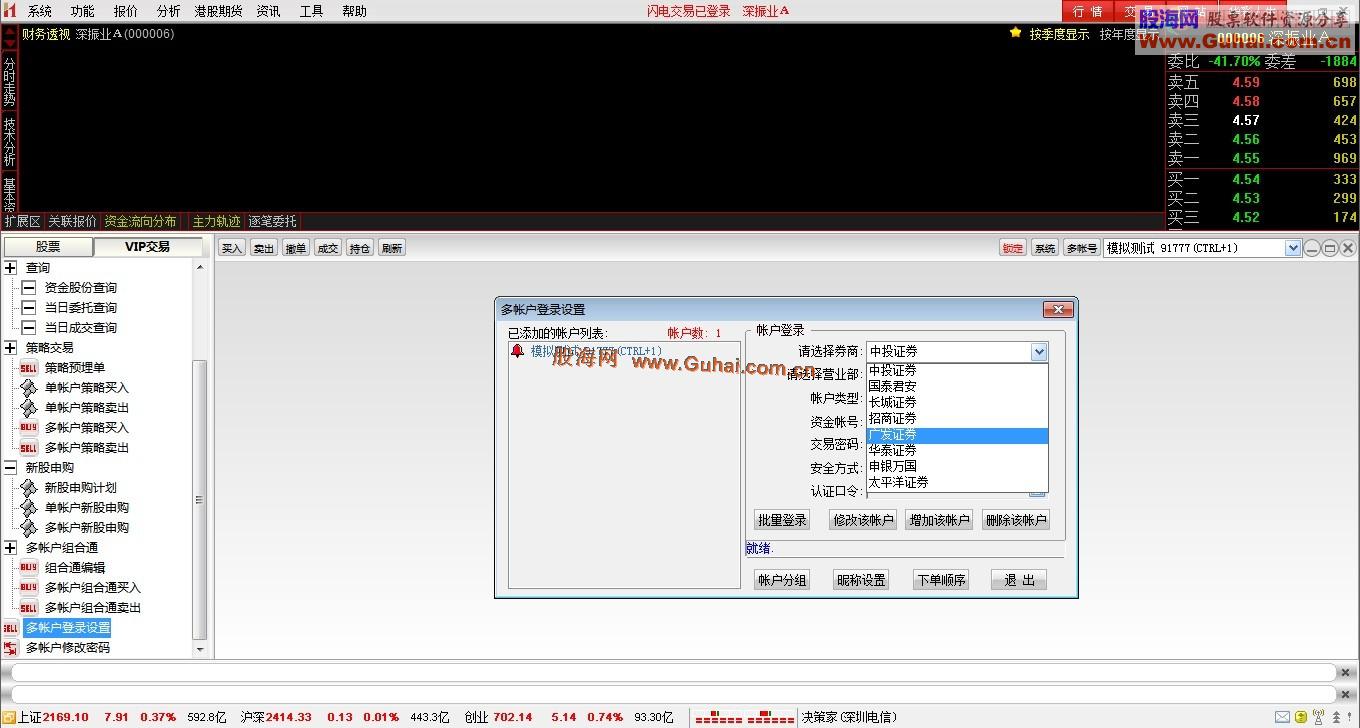Click the 买入 toolbar button

[232, 248]
